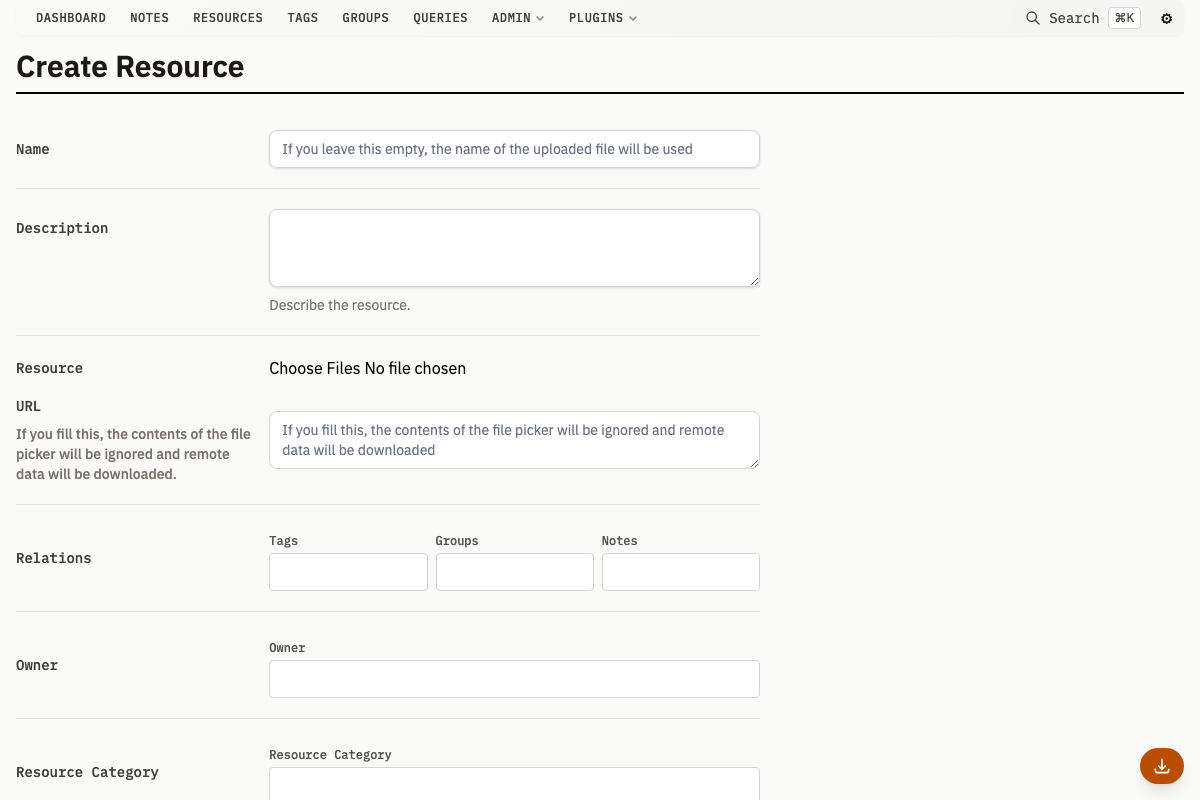Open settings via the gear icon
1200x800 pixels.
coord(1166,18)
